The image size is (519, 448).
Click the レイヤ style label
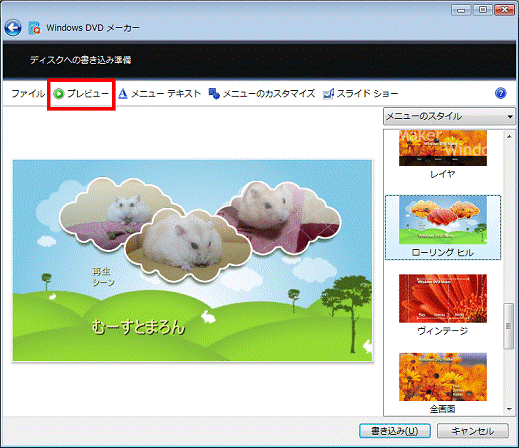coord(443,174)
